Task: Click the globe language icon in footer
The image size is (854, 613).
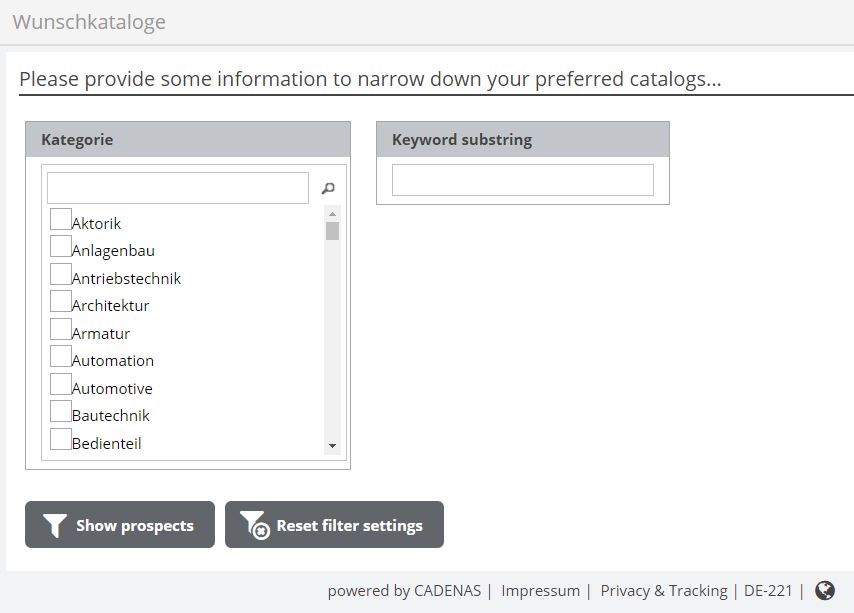Action: 825,590
